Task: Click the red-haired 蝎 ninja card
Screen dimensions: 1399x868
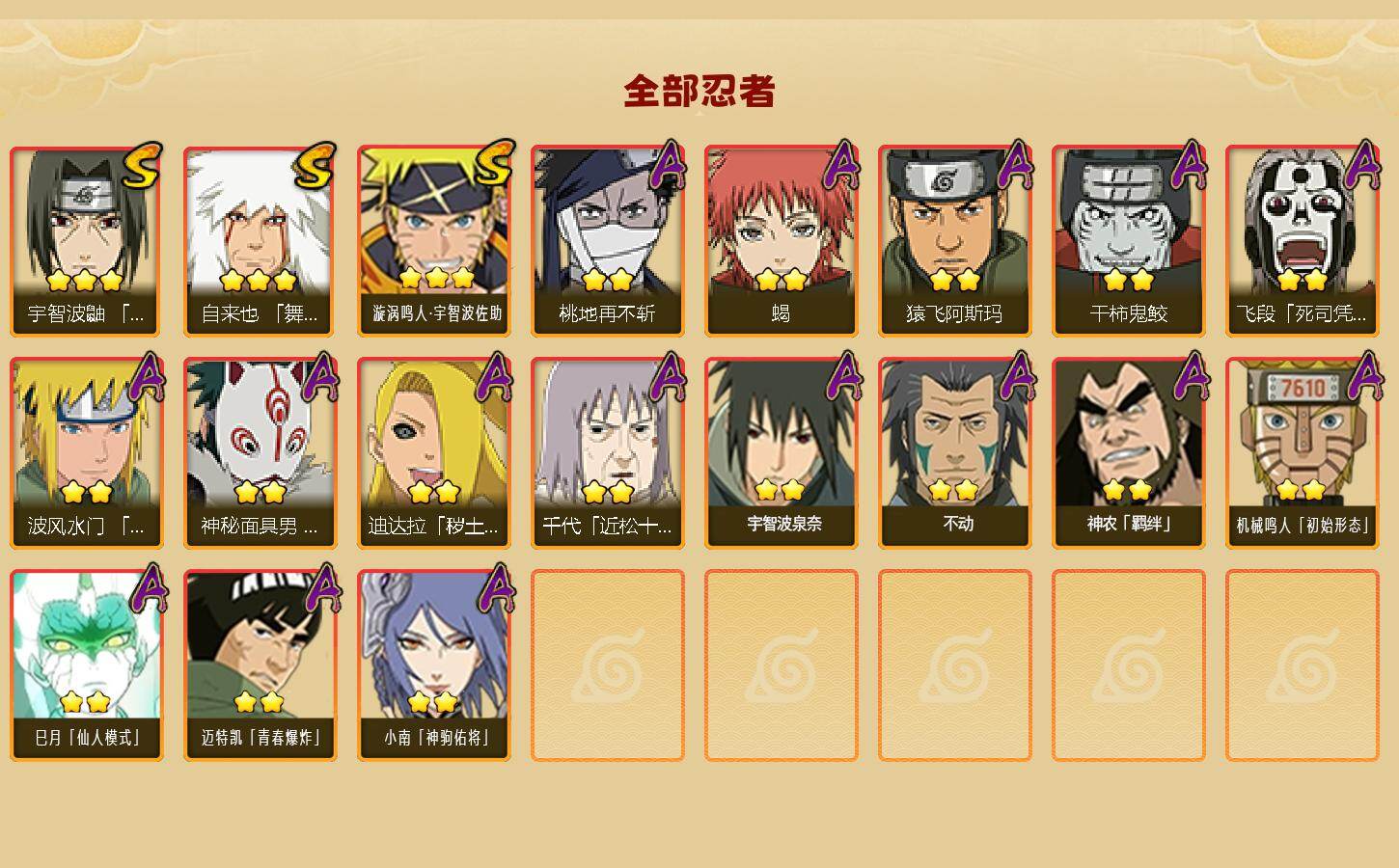Action: click(782, 241)
